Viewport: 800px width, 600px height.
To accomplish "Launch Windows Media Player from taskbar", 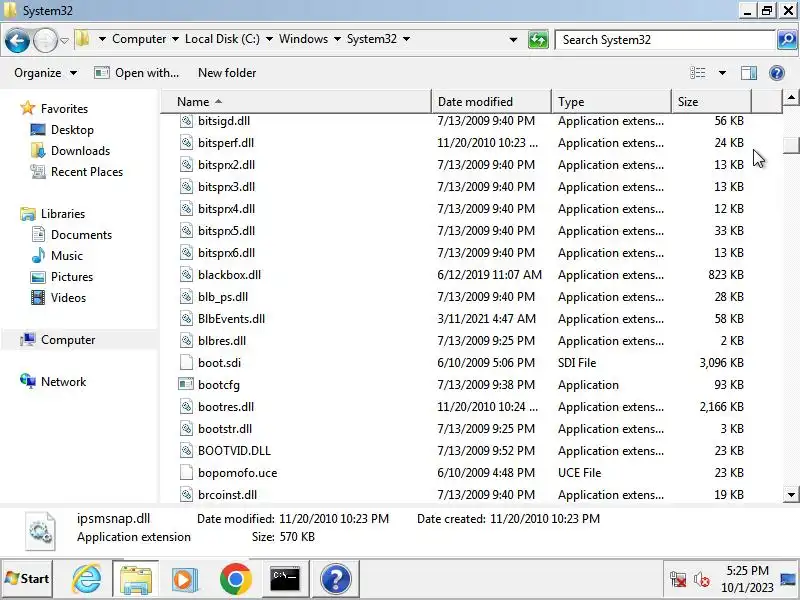I will coord(185,579).
